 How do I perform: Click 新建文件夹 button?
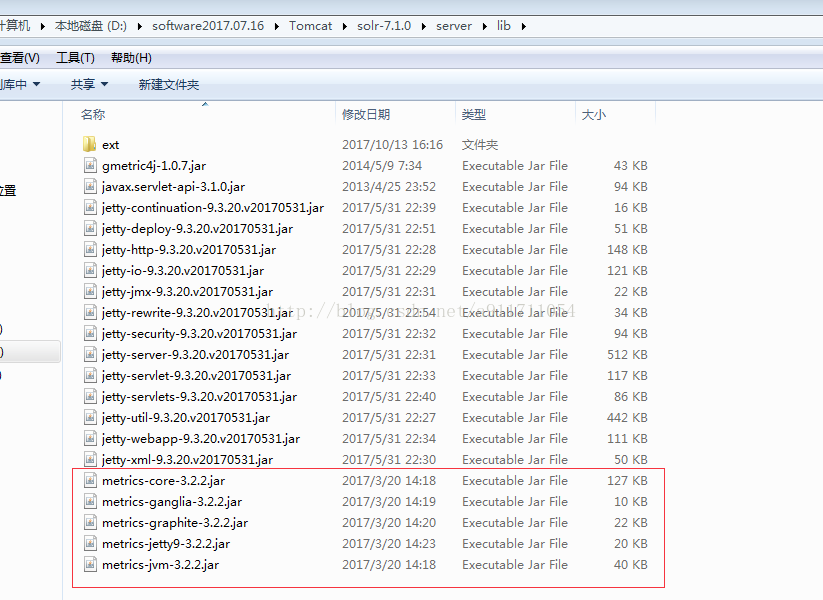[x=168, y=85]
